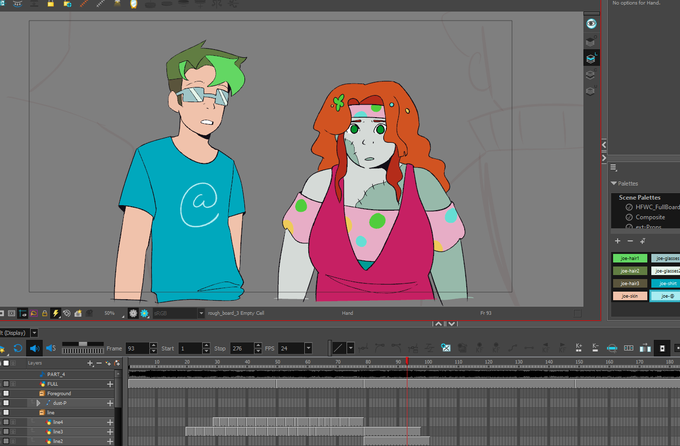Open the Colour view menu icon
This screenshot has height=446, width=680.
coord(614,167)
